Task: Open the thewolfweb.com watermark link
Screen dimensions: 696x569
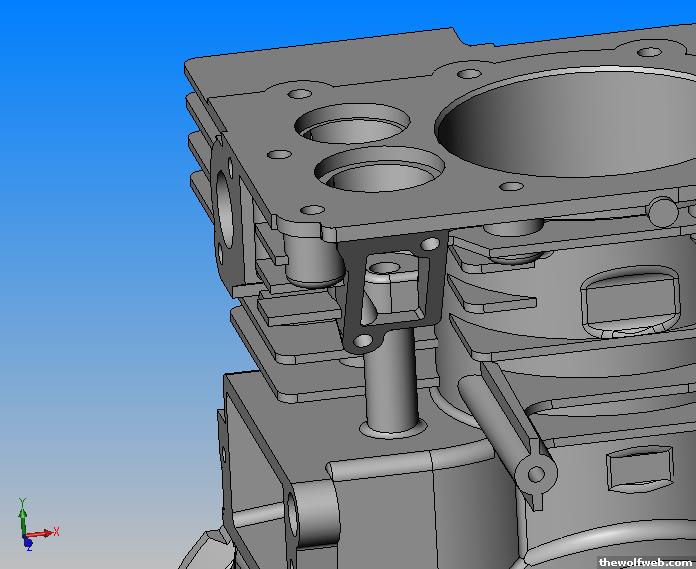Action: [x=645, y=562]
